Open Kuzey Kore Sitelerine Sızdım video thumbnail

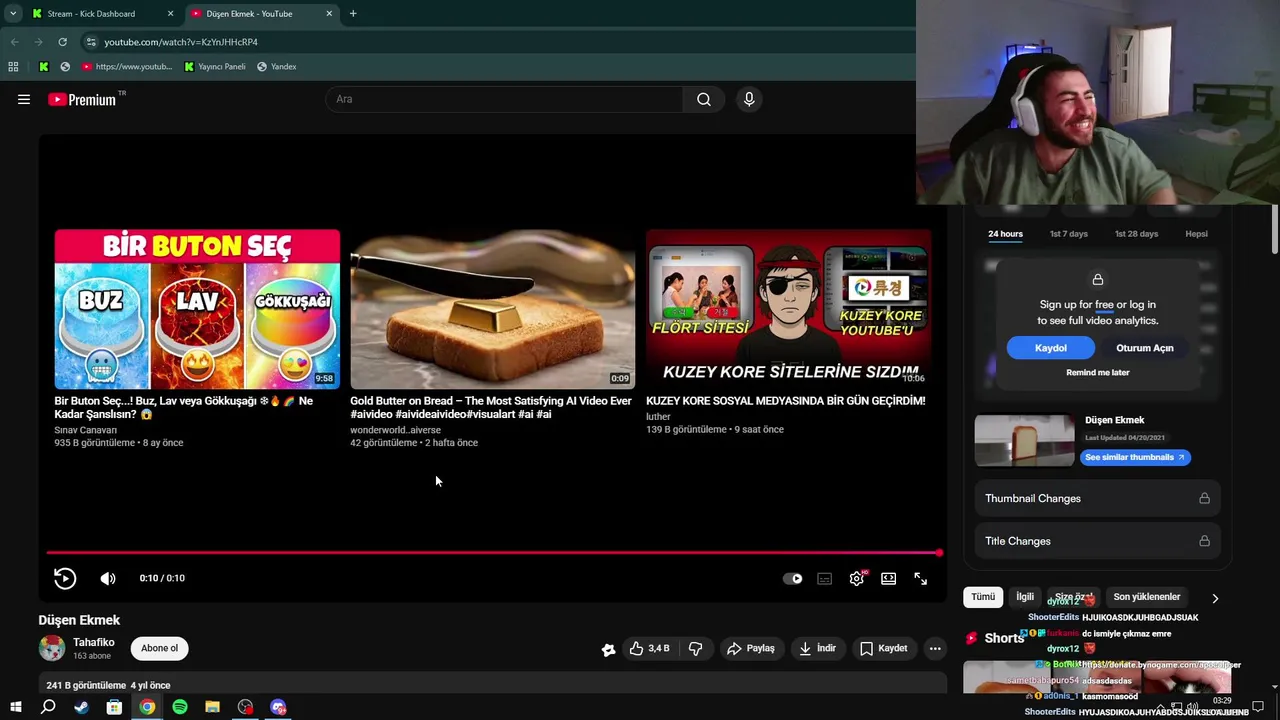point(788,309)
